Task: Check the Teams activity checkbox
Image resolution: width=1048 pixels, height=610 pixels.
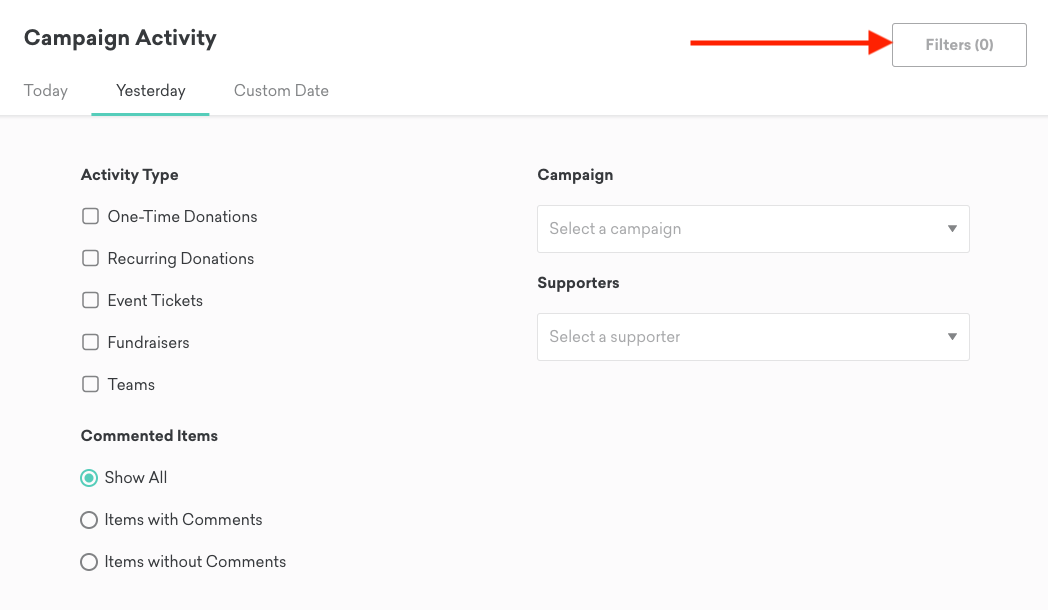Action: (91, 384)
